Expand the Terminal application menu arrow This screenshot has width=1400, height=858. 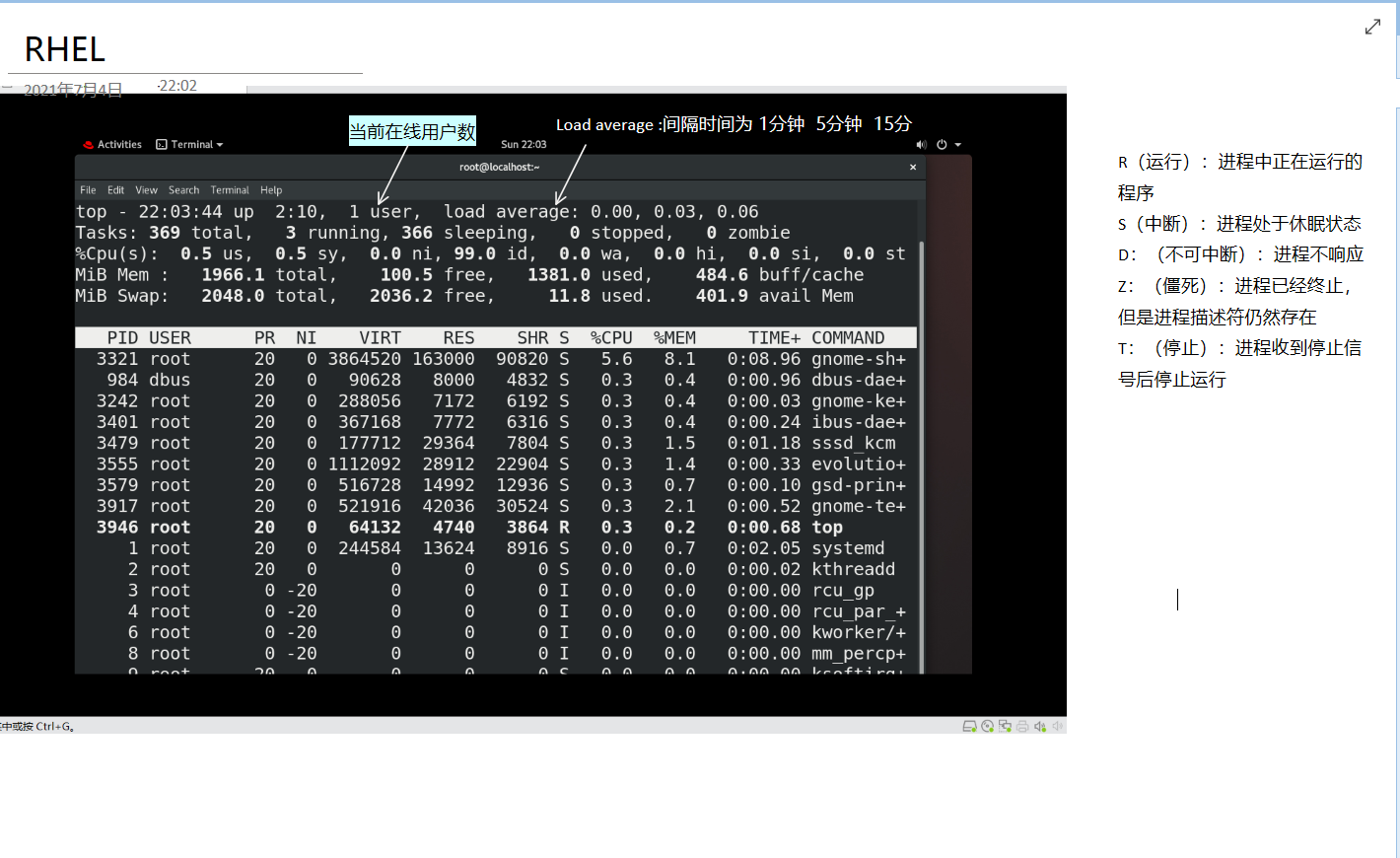pos(220,145)
